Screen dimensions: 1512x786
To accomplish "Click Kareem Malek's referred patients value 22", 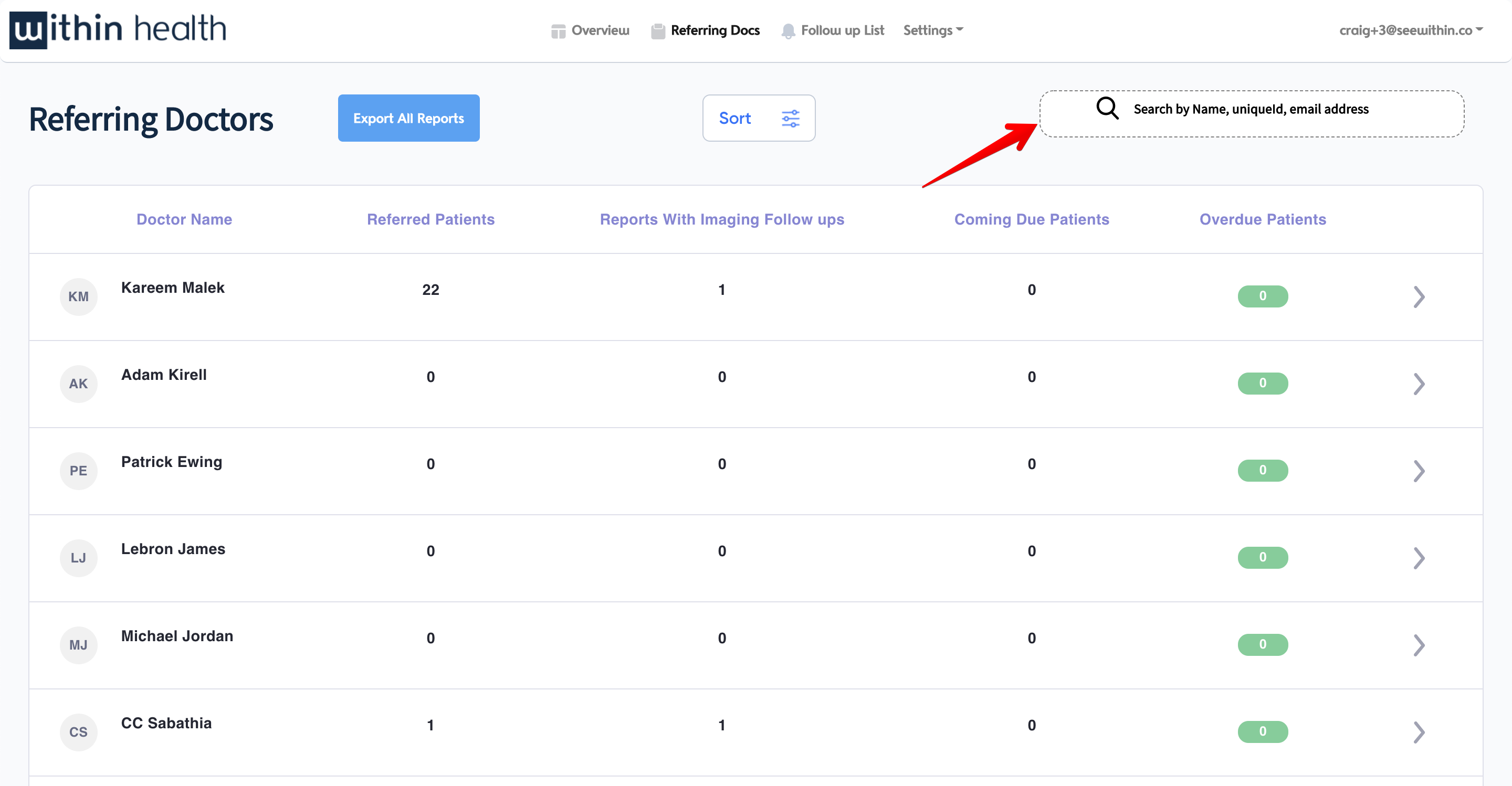I will pyautogui.click(x=430, y=290).
